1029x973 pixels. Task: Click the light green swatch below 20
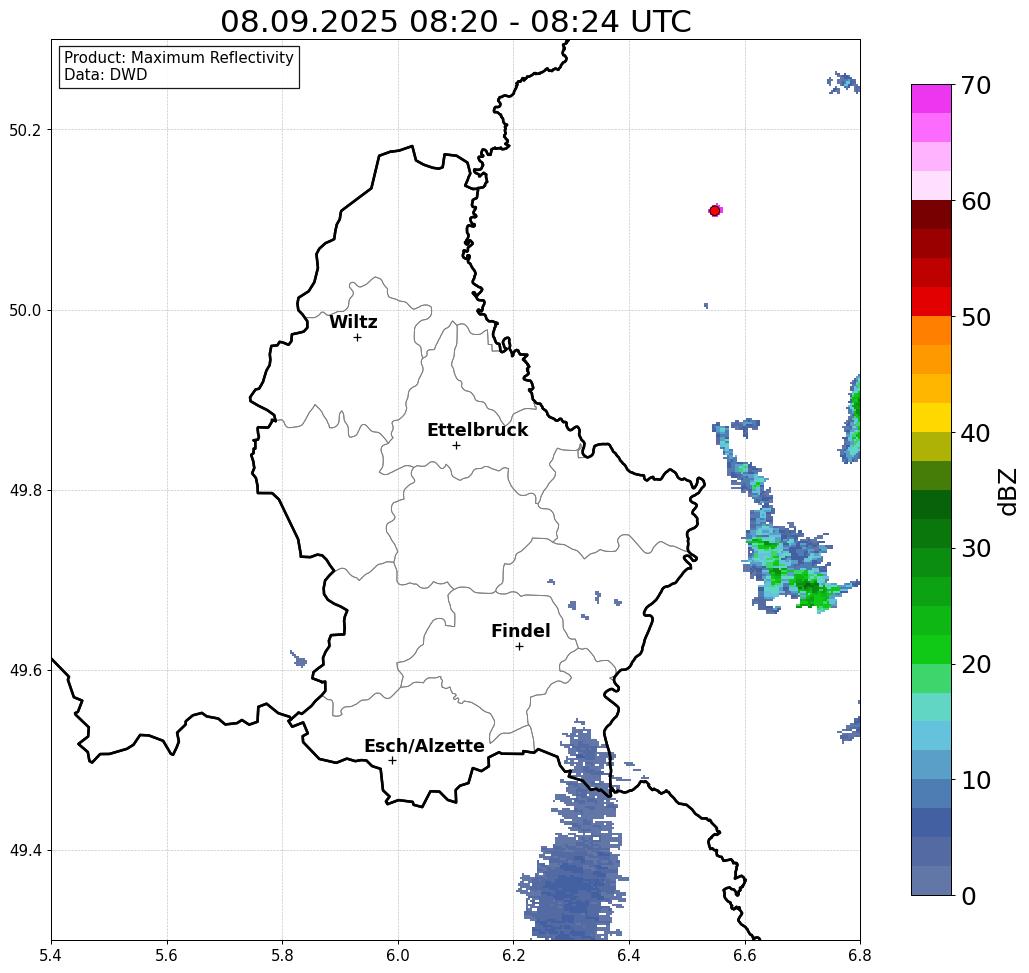(931, 678)
